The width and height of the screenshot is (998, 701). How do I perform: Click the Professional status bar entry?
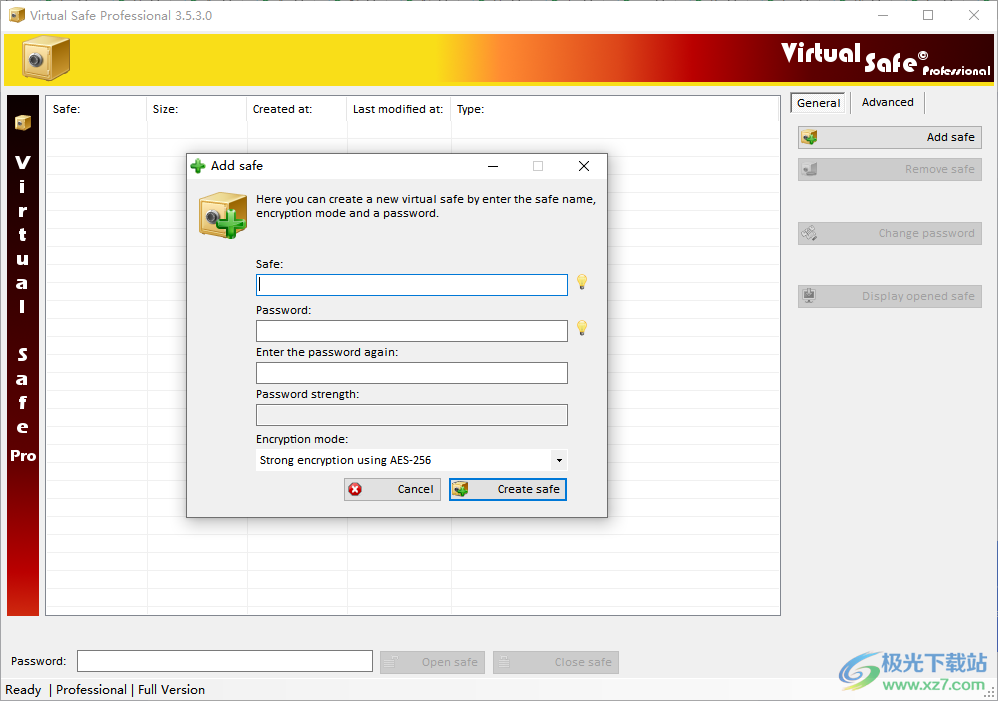coord(91,690)
